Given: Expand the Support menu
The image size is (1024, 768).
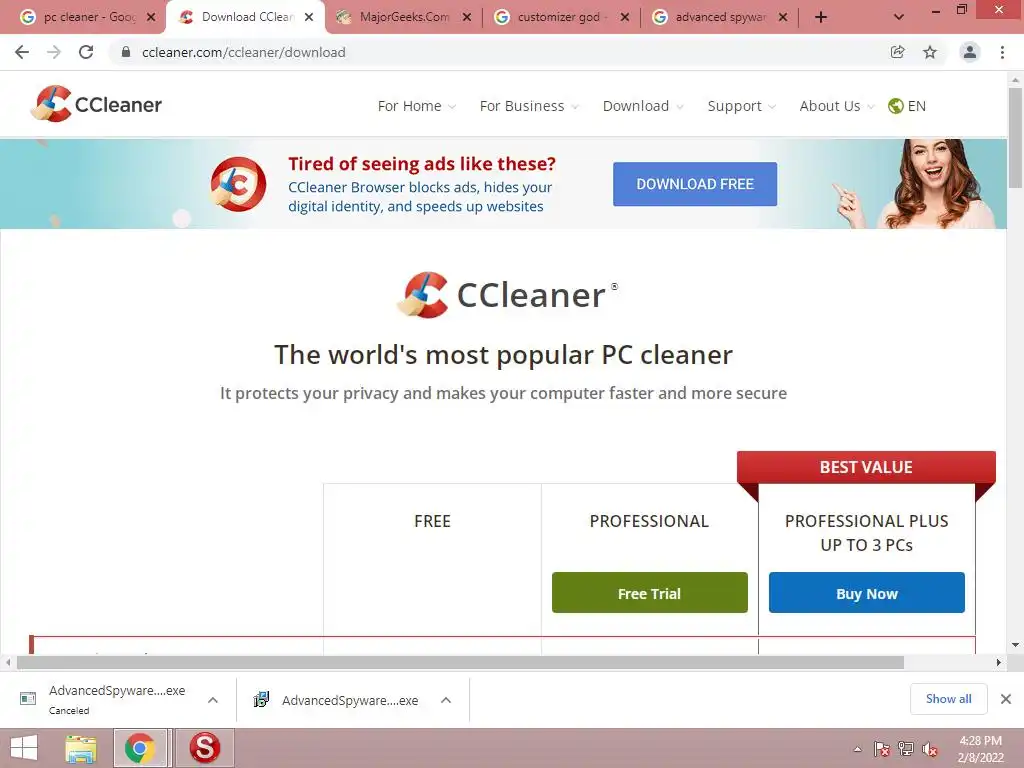Looking at the screenshot, I should pyautogui.click(x=741, y=106).
